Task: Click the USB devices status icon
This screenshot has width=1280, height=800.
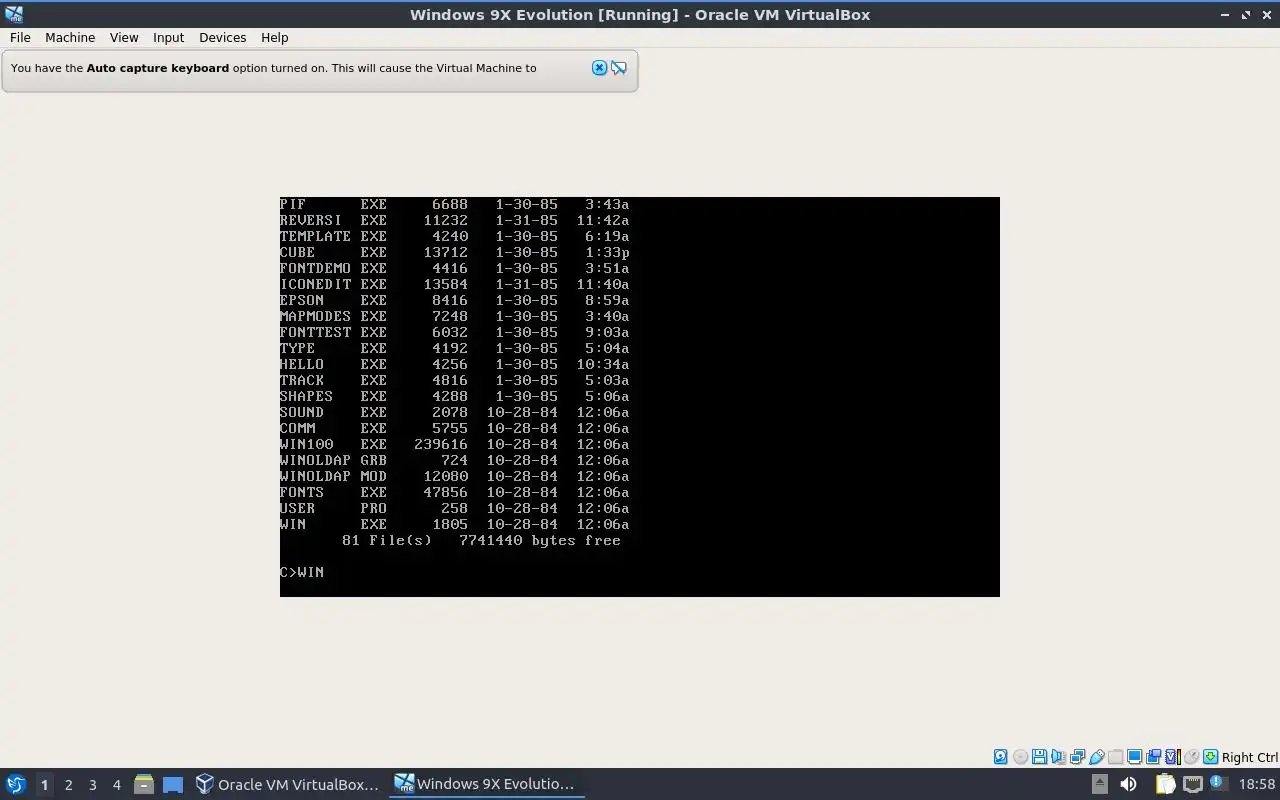Action: [1097, 757]
